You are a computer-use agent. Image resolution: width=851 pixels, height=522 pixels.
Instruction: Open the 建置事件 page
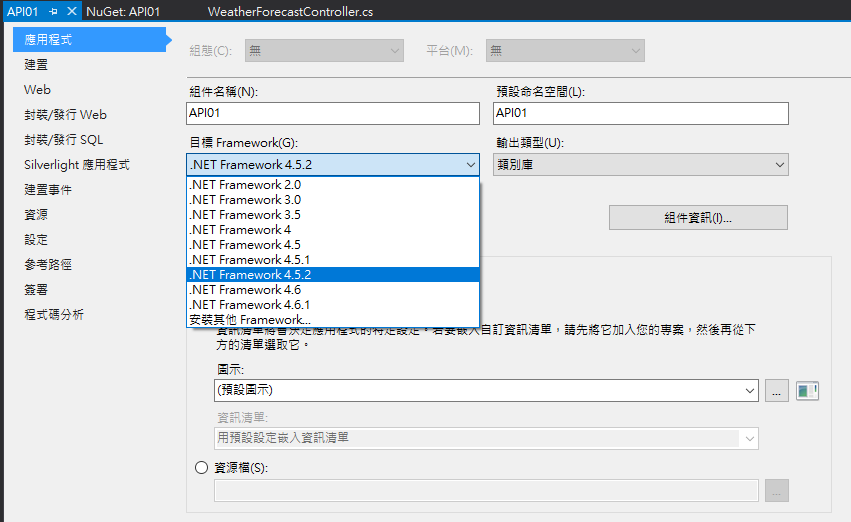tap(48, 189)
